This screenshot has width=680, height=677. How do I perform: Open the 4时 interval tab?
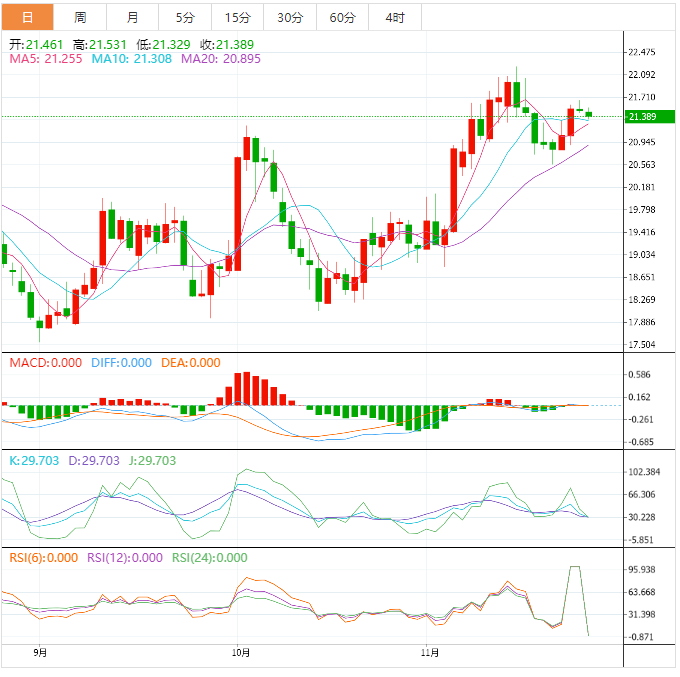395,17
